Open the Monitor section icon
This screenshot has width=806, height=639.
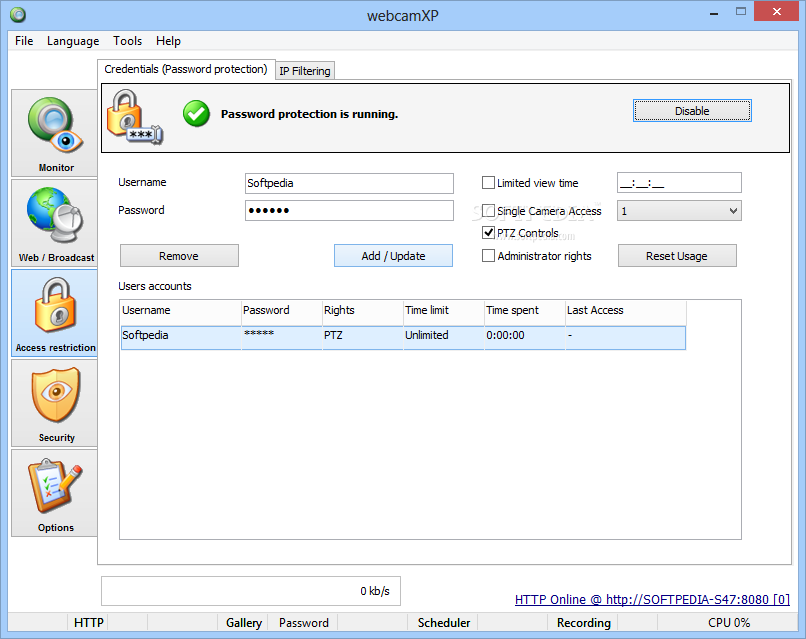tap(54, 133)
